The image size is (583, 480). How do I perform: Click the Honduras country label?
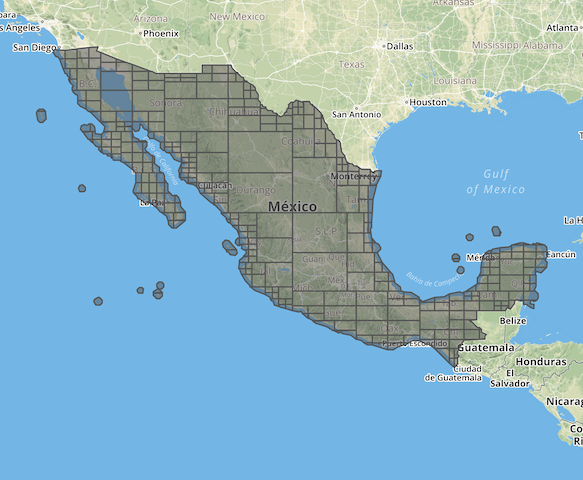(541, 362)
